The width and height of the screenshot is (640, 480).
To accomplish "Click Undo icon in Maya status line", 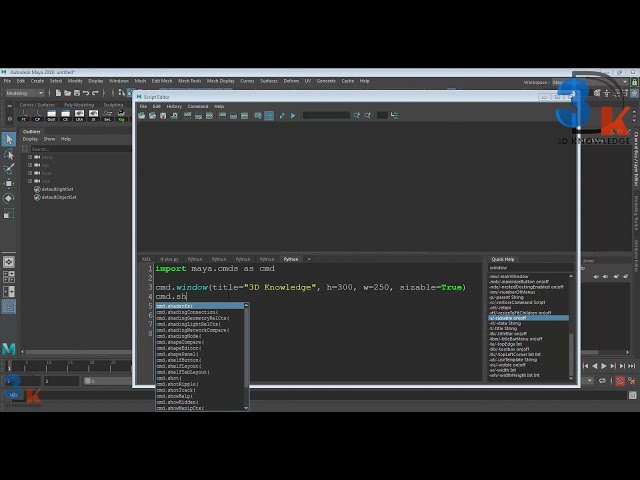I will coord(86,93).
